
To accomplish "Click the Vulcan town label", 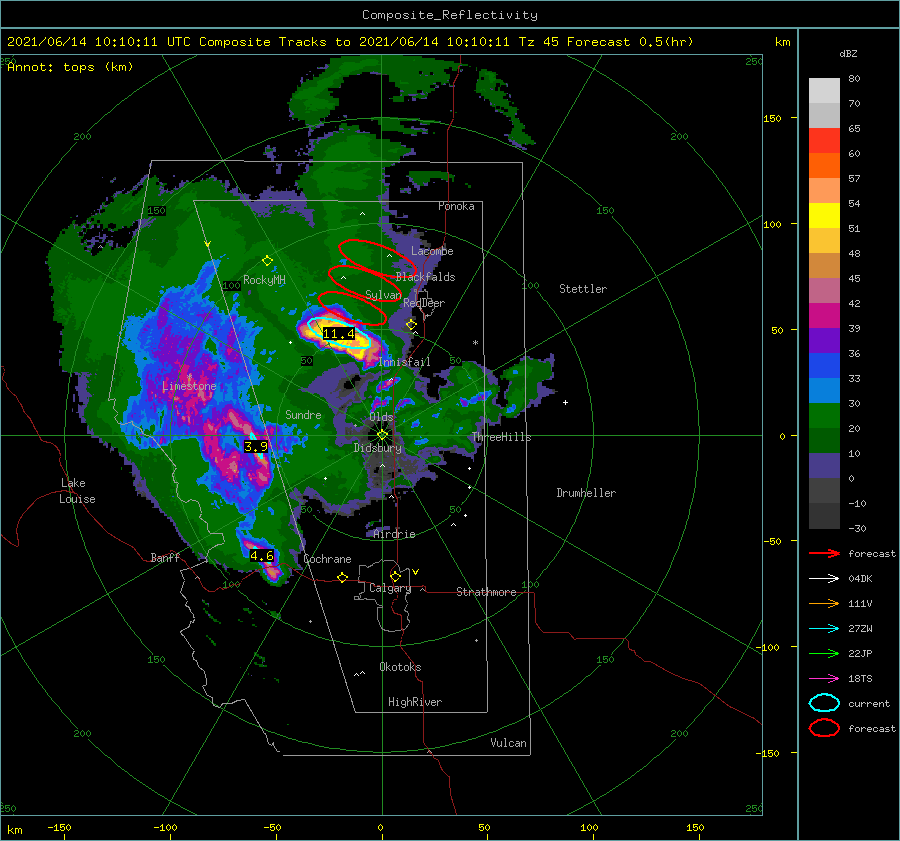I will point(508,742).
